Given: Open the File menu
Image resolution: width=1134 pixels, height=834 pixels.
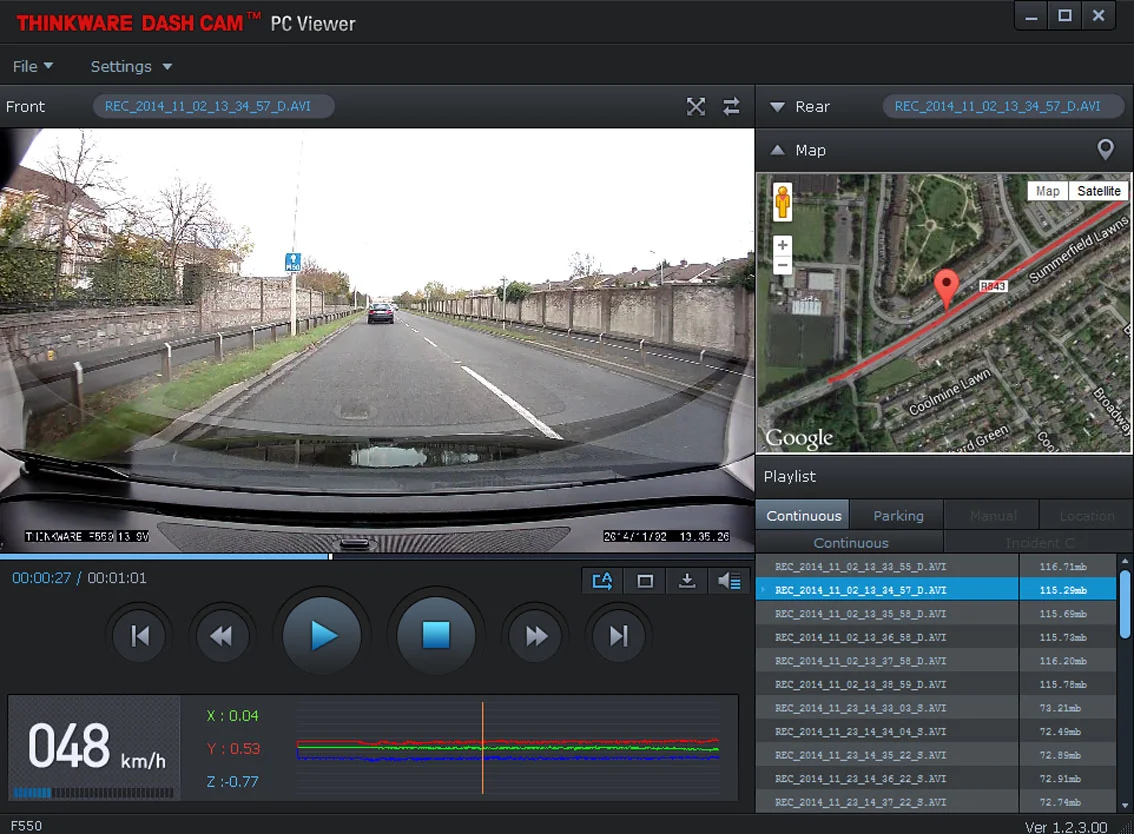Looking at the screenshot, I should coord(33,67).
